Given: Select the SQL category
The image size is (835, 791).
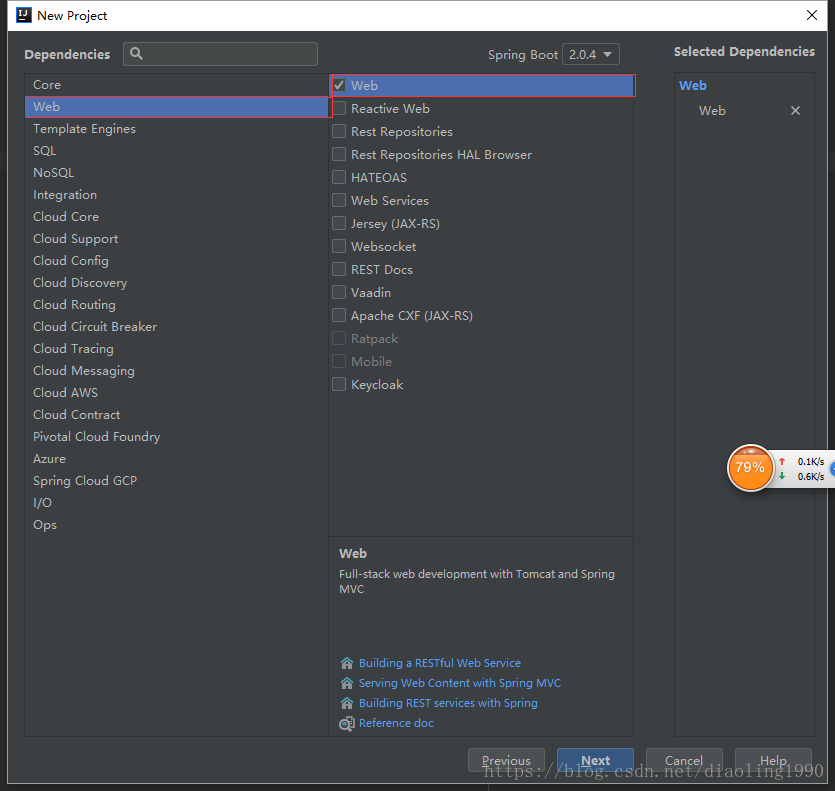Looking at the screenshot, I should pos(176,151).
